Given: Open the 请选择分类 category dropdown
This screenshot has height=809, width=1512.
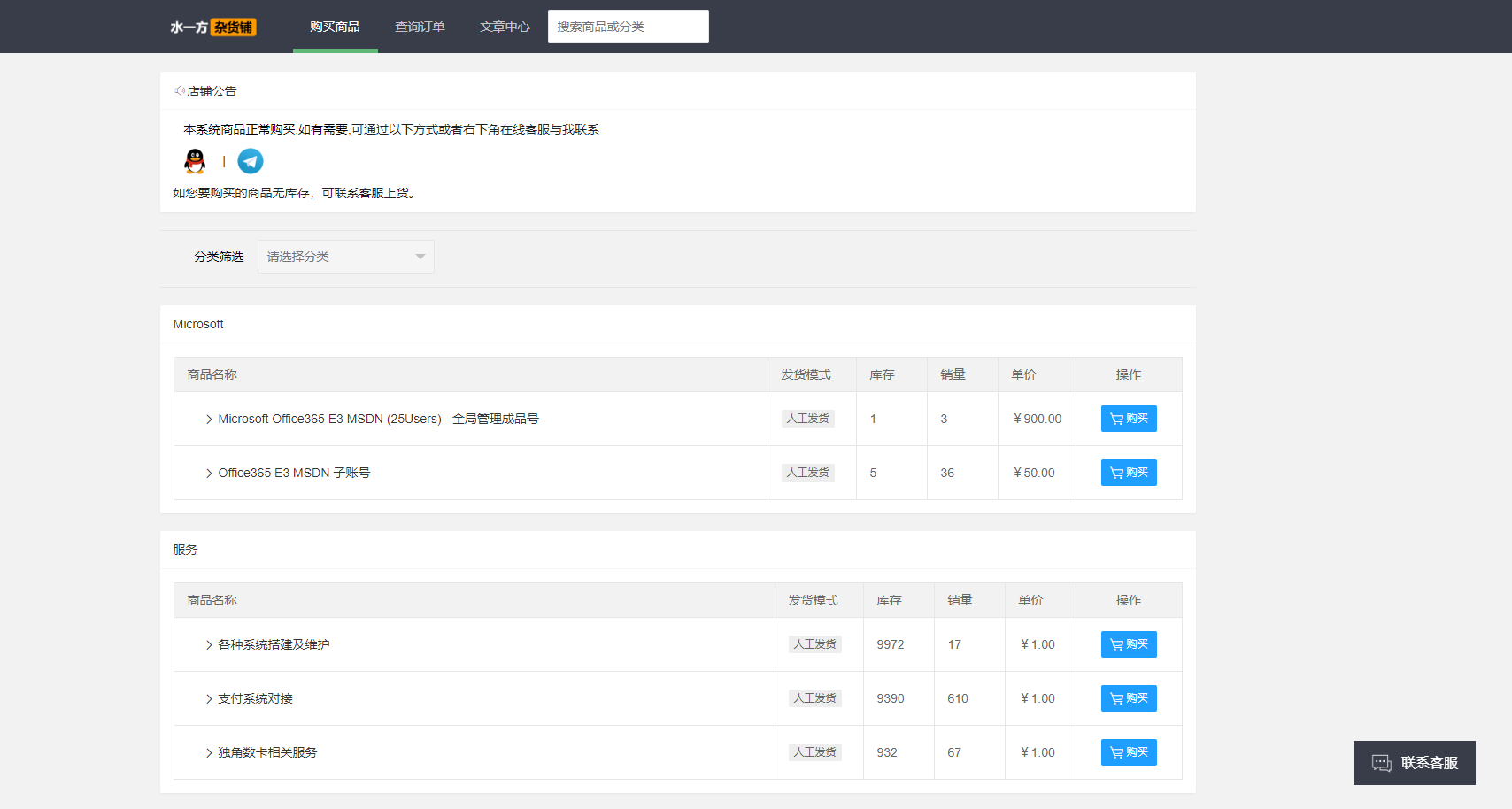Looking at the screenshot, I should click(345, 257).
